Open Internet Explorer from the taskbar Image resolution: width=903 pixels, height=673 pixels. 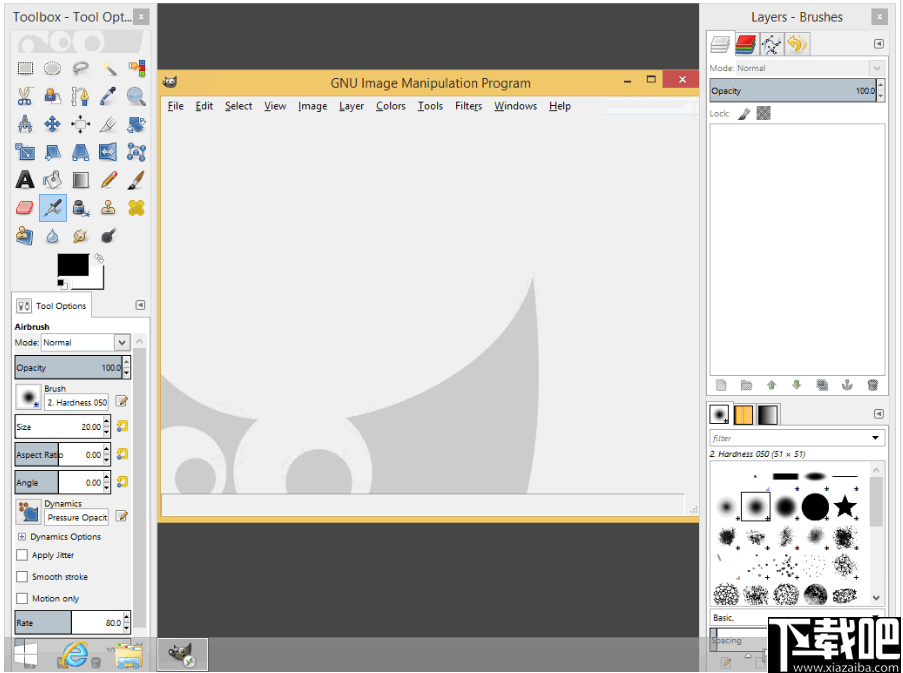(75, 655)
